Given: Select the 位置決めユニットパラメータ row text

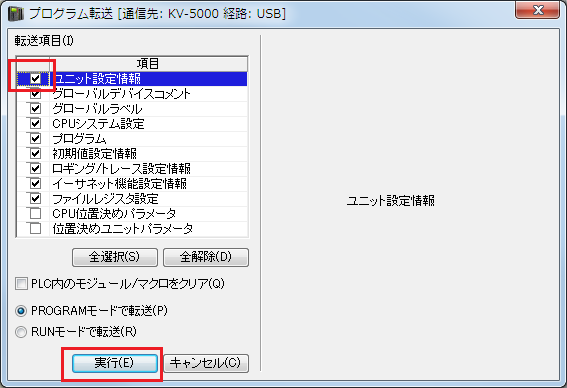Looking at the screenshot, I should 123,229.
